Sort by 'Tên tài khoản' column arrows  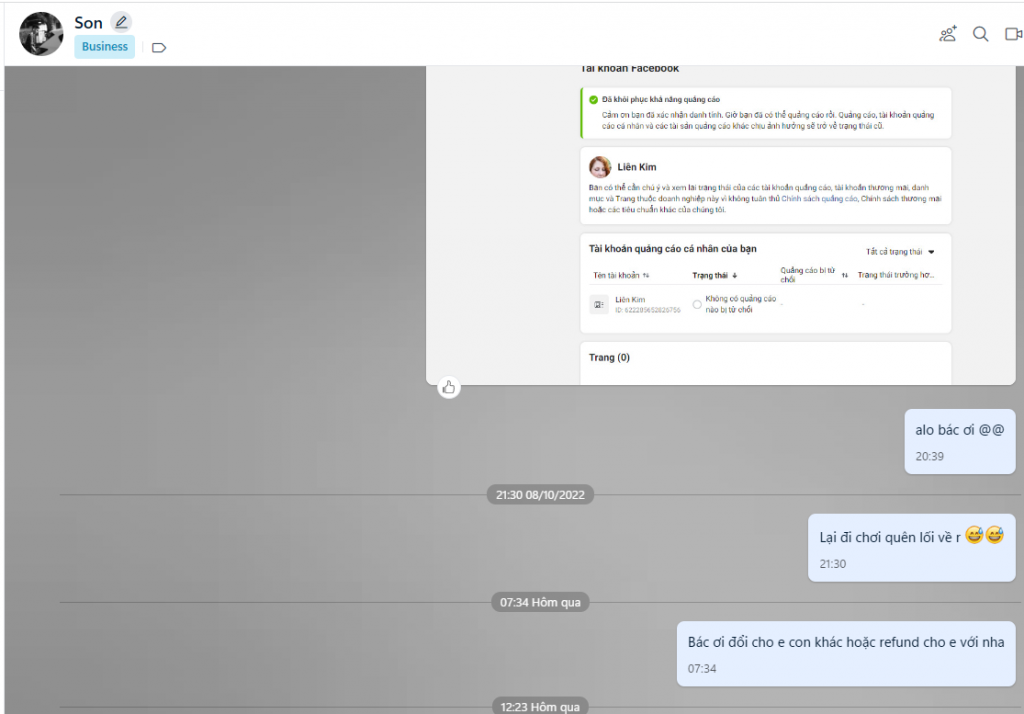point(646,275)
